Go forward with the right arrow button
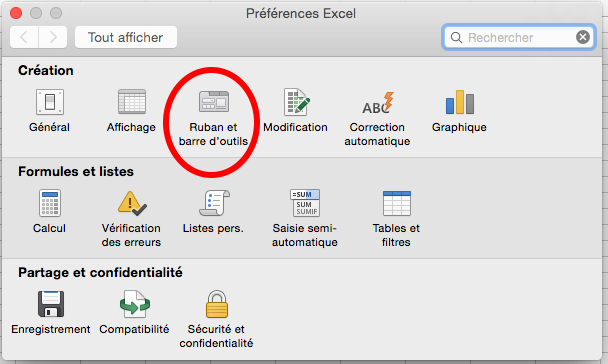 point(53,37)
